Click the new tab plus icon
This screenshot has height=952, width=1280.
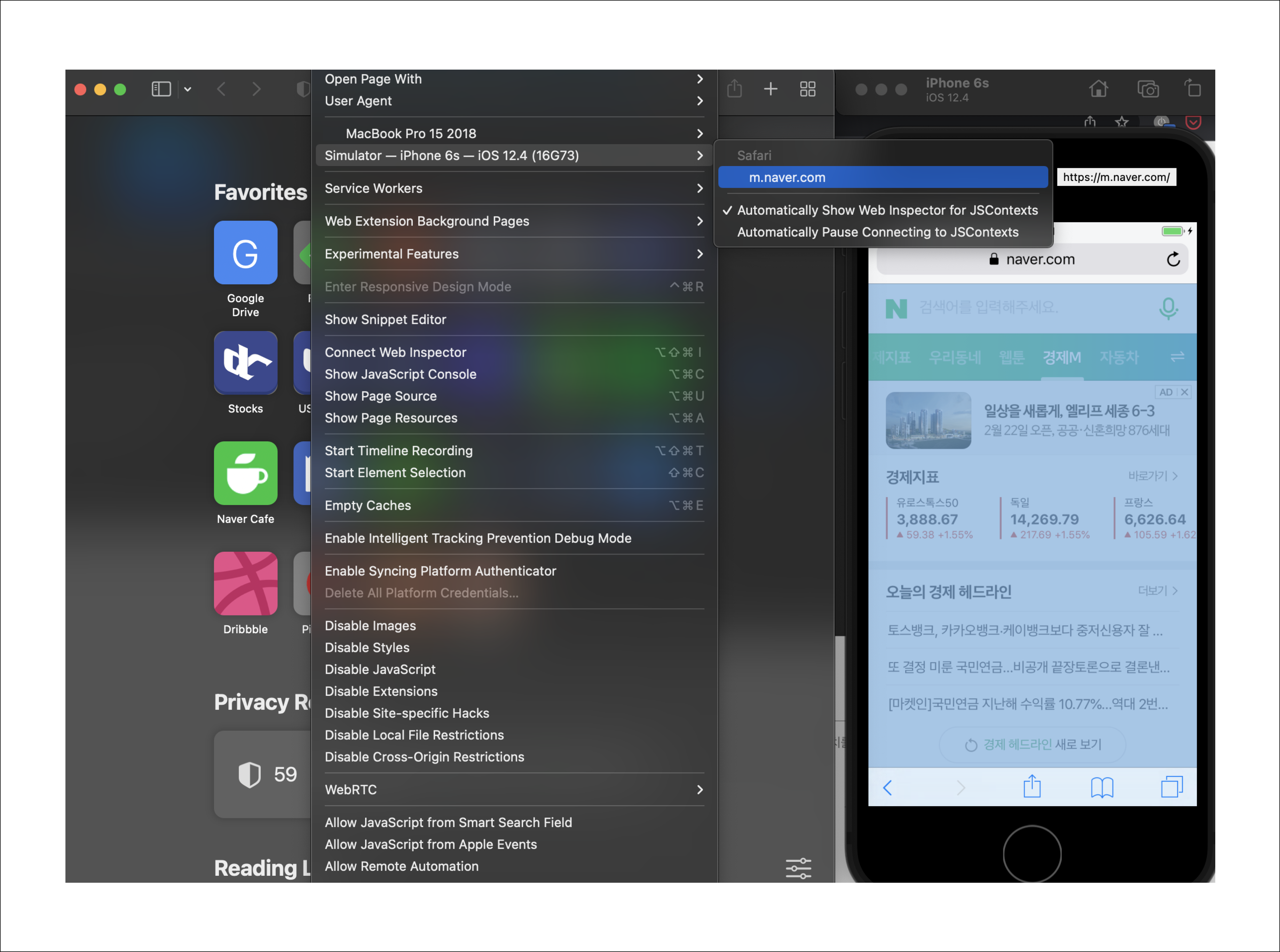tap(771, 89)
